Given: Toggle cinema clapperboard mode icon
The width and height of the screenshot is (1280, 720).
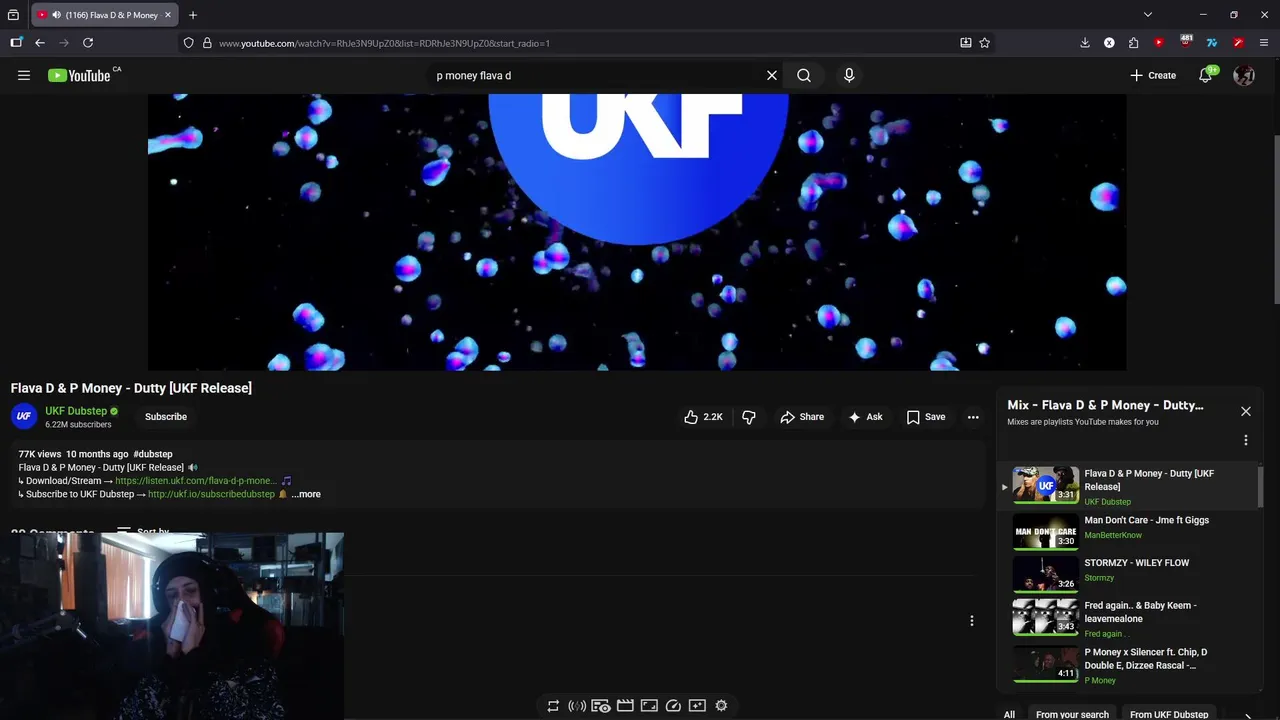Looking at the screenshot, I should [x=625, y=706].
